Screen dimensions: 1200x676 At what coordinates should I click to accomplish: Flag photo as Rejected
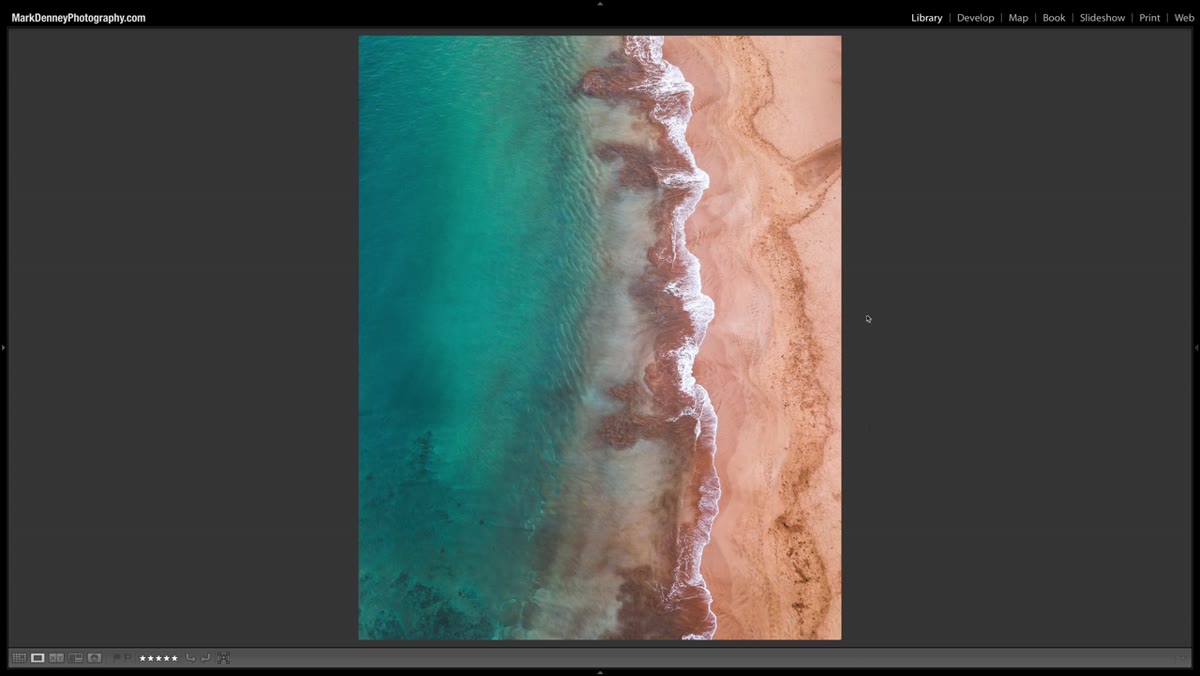pos(128,658)
